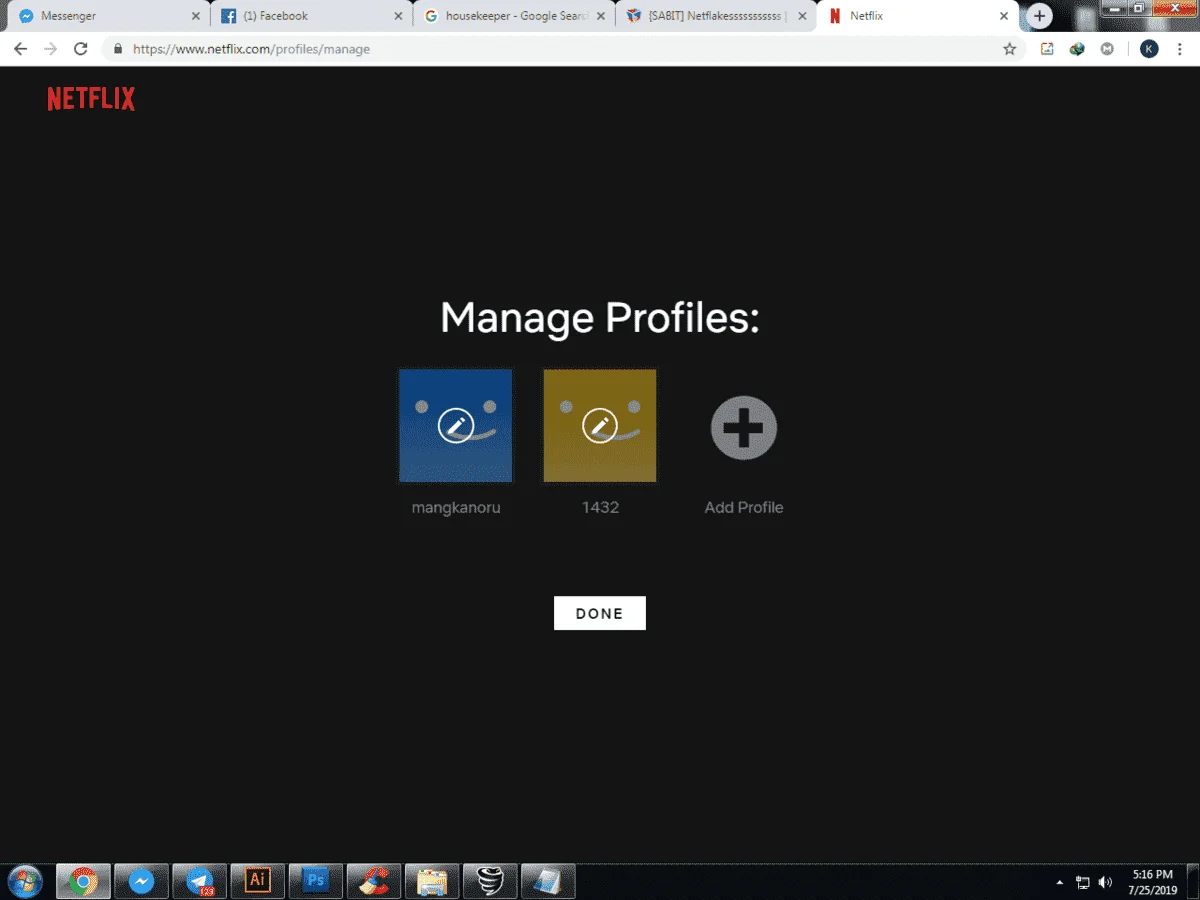This screenshot has width=1200, height=900.
Task: Close the Facebook tab
Action: click(x=398, y=16)
